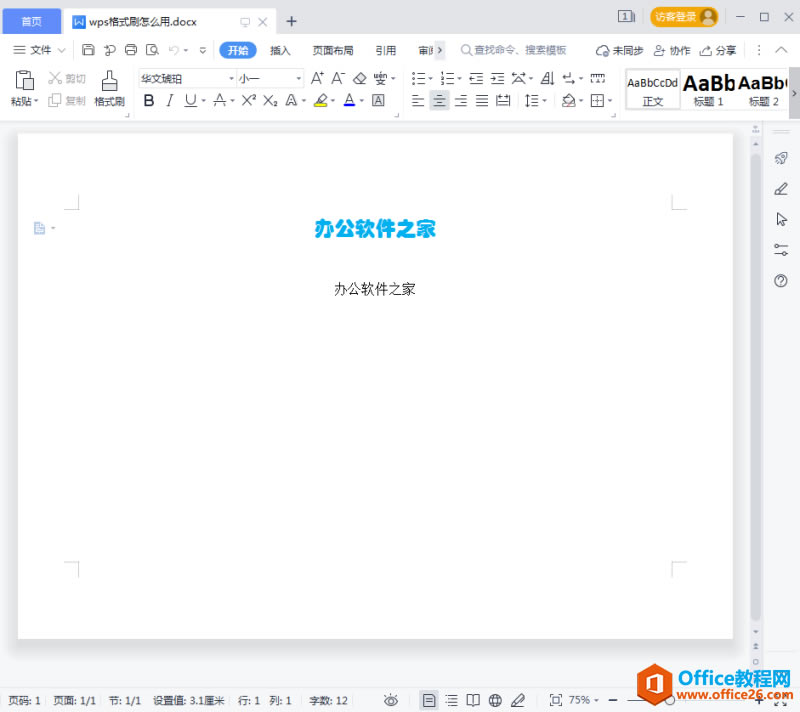Toggle Center alignment
The height and width of the screenshot is (712, 800).
tap(439, 100)
